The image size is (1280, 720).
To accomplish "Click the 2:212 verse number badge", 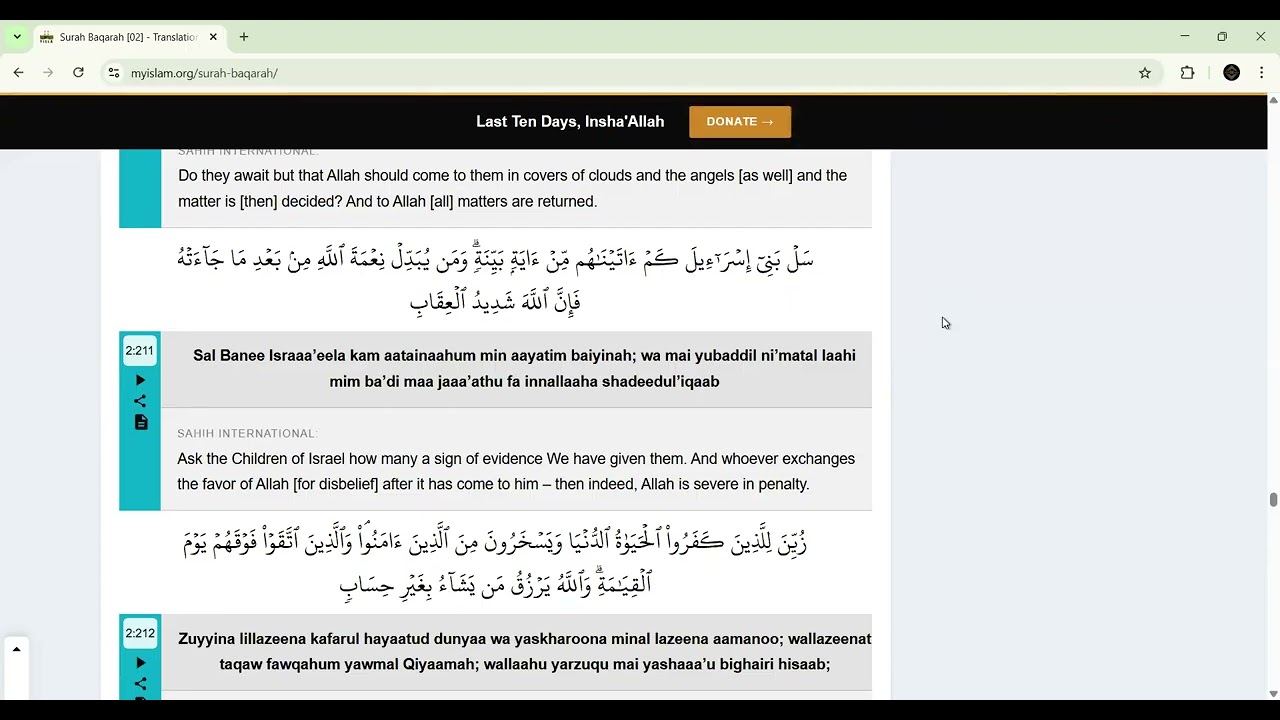I will click(x=140, y=634).
